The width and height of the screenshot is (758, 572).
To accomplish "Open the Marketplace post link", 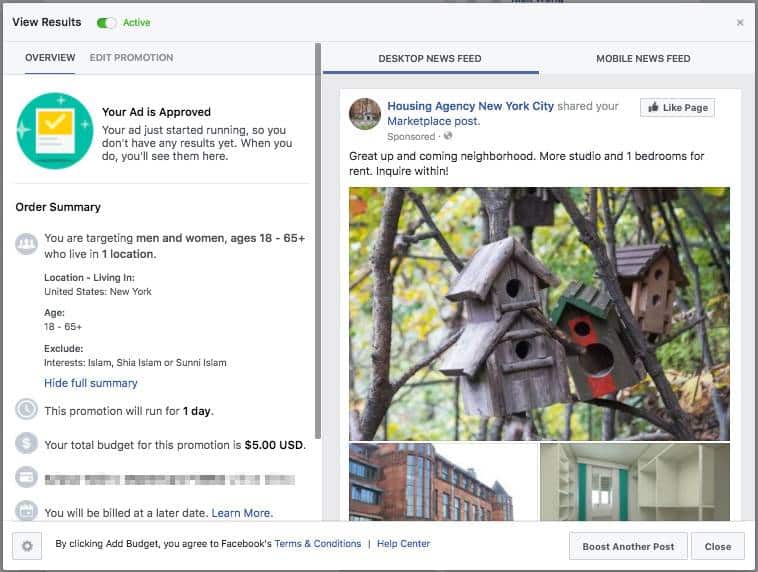I will tap(434, 121).
